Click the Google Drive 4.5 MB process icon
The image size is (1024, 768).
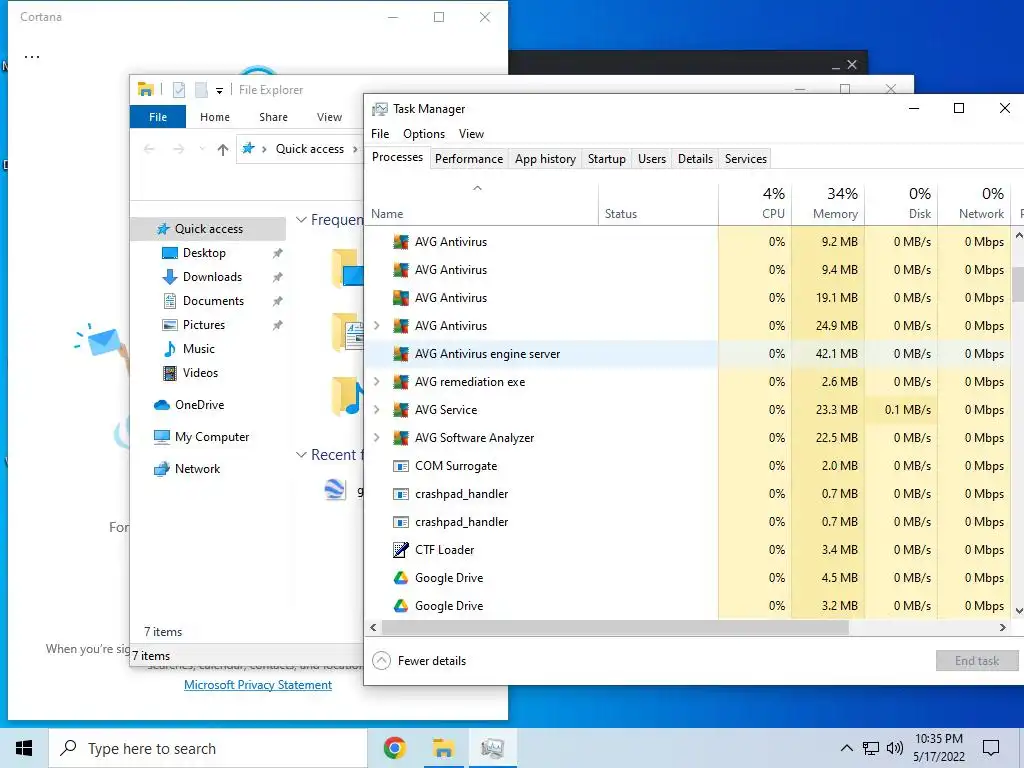(400, 578)
